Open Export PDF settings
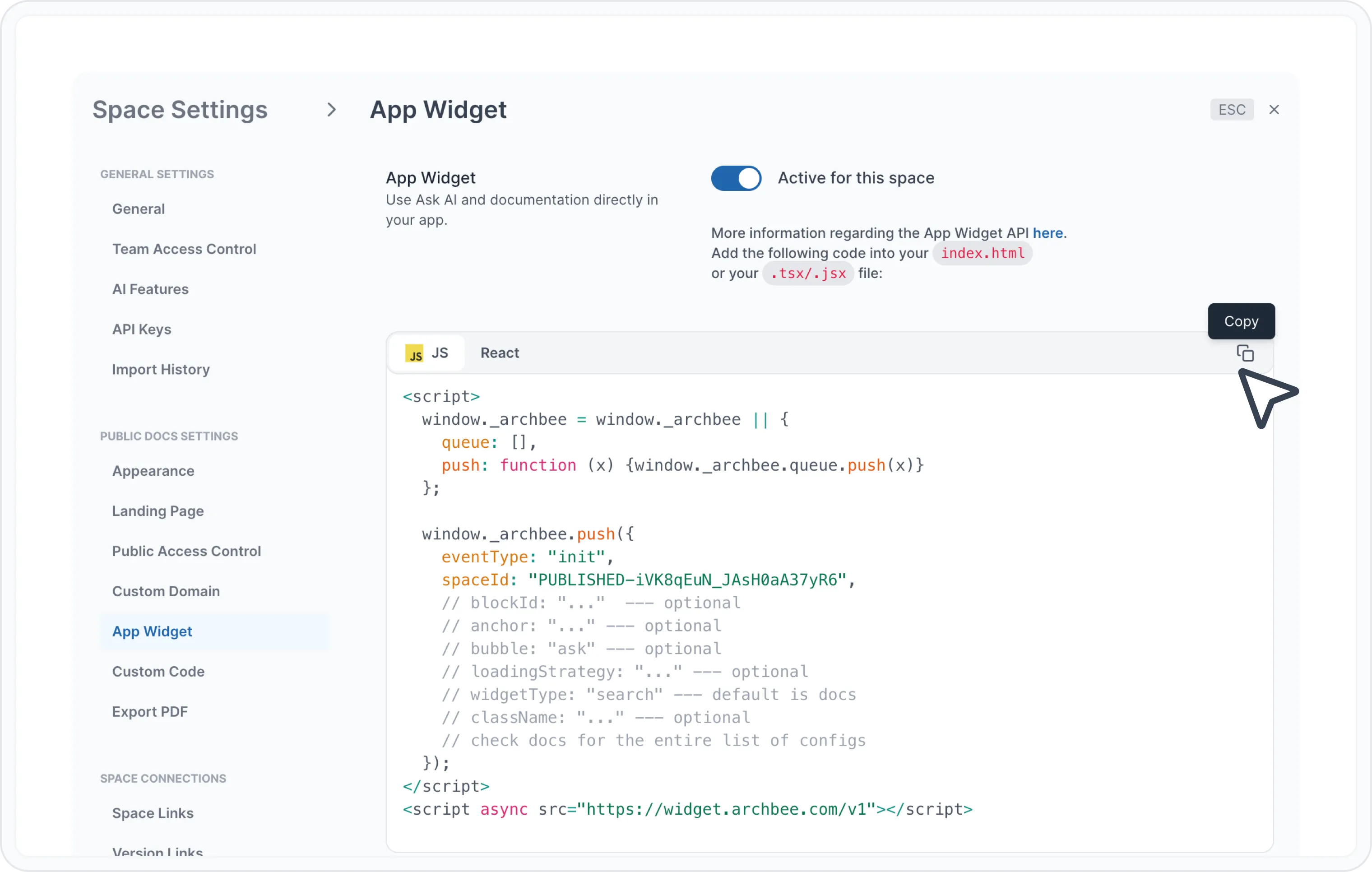Image resolution: width=1372 pixels, height=872 pixels. click(x=150, y=712)
